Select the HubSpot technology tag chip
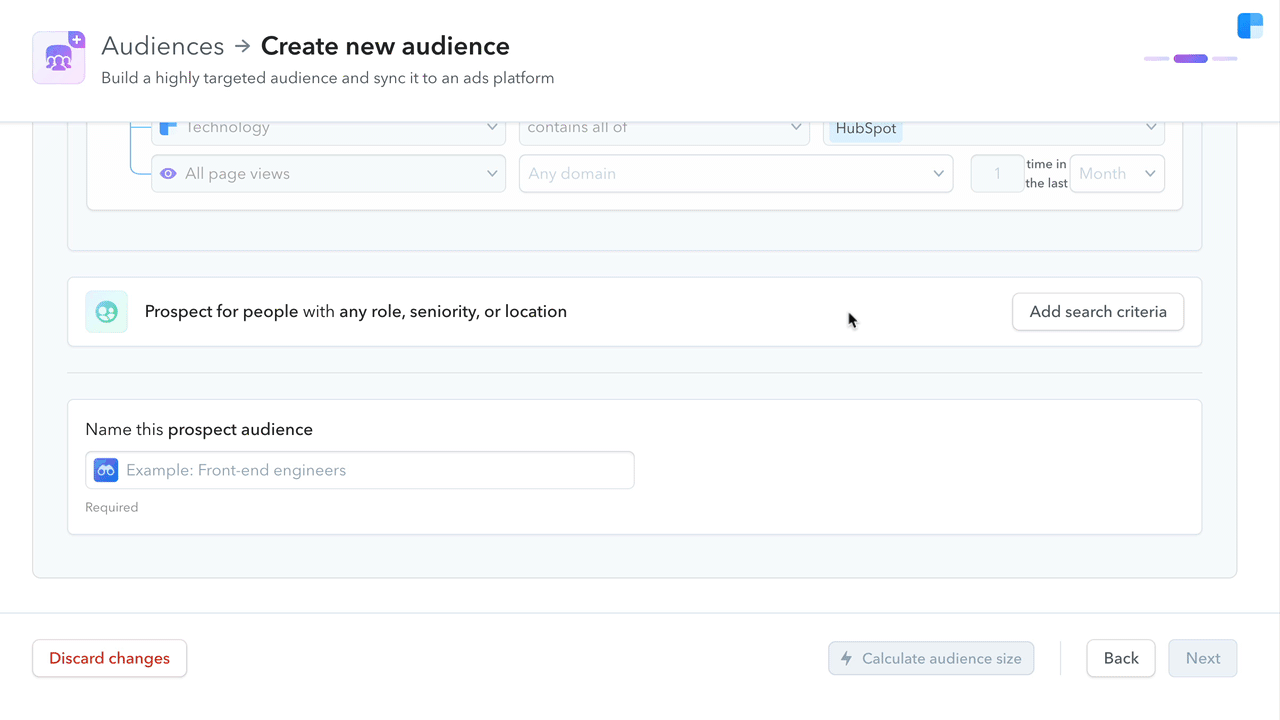The width and height of the screenshot is (1280, 720). 863,128
